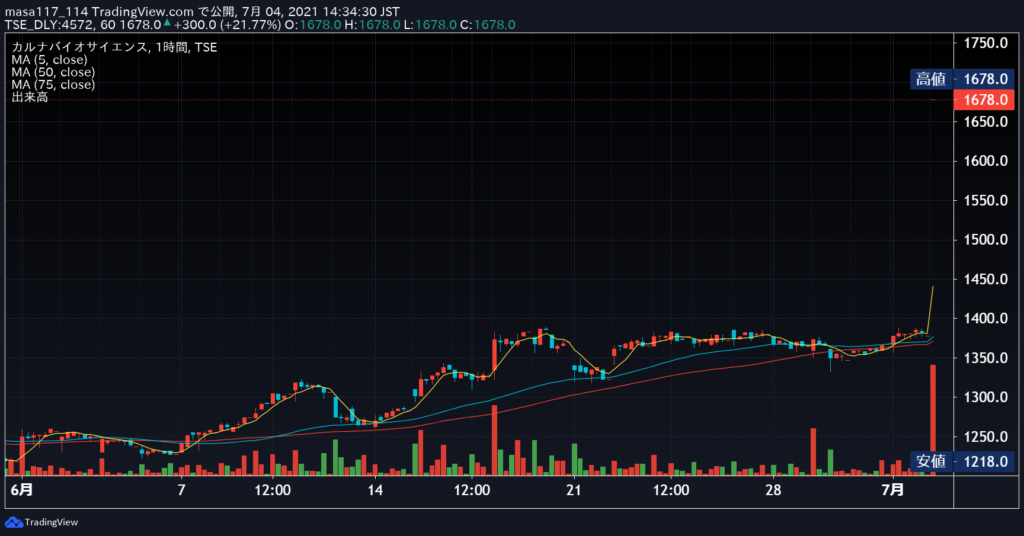Select the MA (50, close) indicator label

pyautogui.click(x=53, y=72)
